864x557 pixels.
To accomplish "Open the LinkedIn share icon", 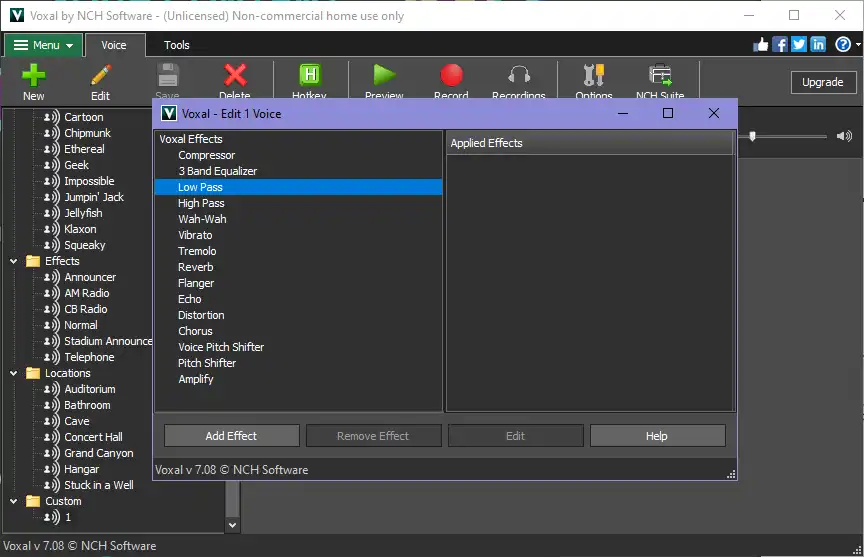I will pos(818,45).
